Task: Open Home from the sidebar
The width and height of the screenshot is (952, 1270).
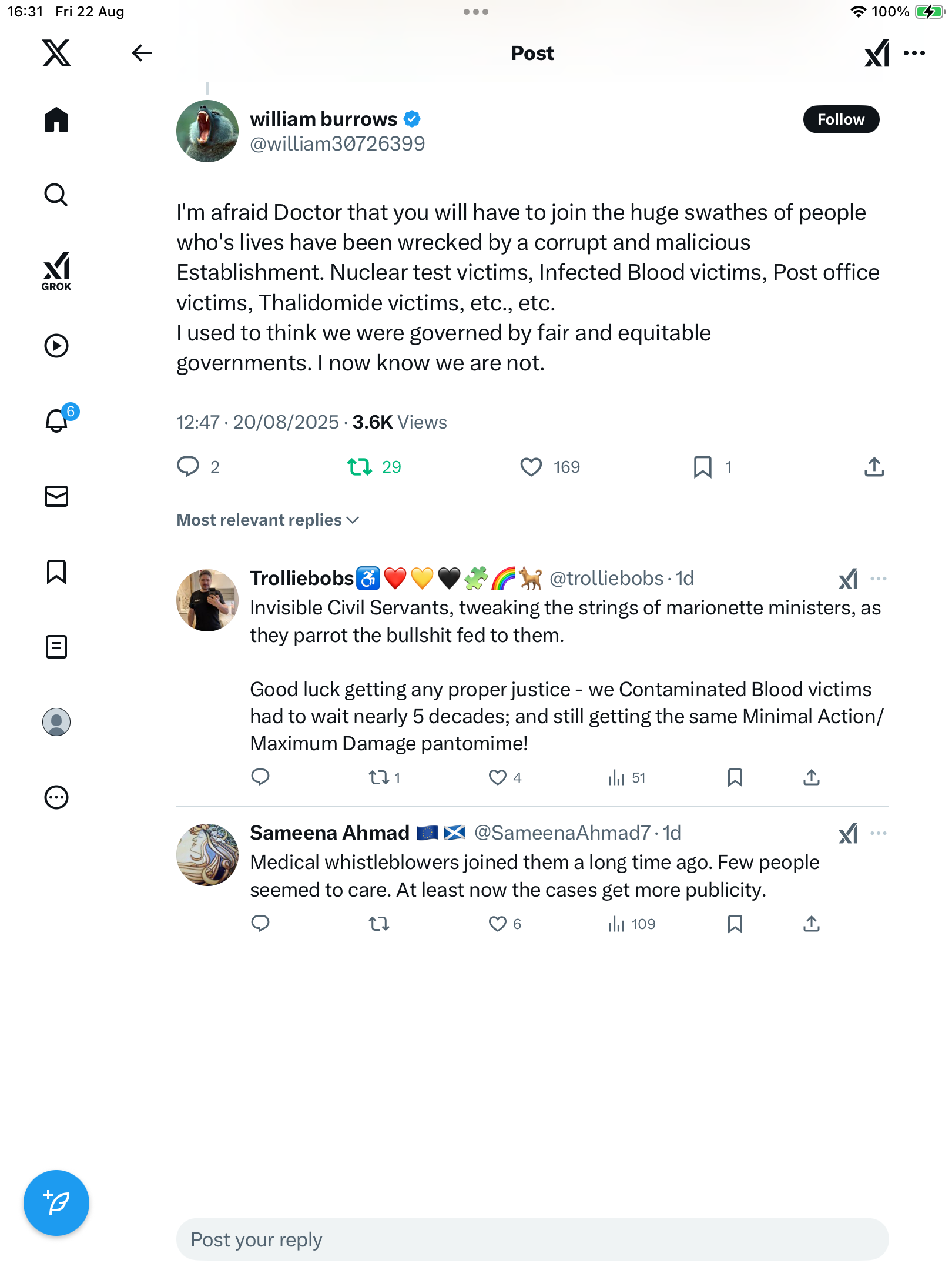Action: pyautogui.click(x=56, y=120)
